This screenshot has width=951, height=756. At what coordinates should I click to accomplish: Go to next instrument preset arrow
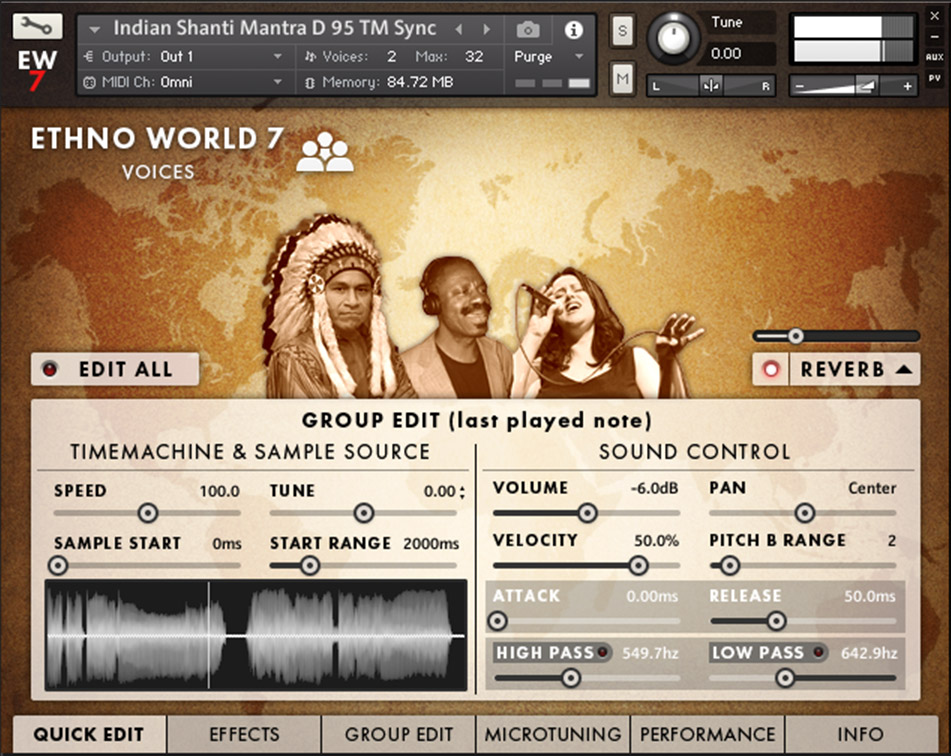pos(486,29)
